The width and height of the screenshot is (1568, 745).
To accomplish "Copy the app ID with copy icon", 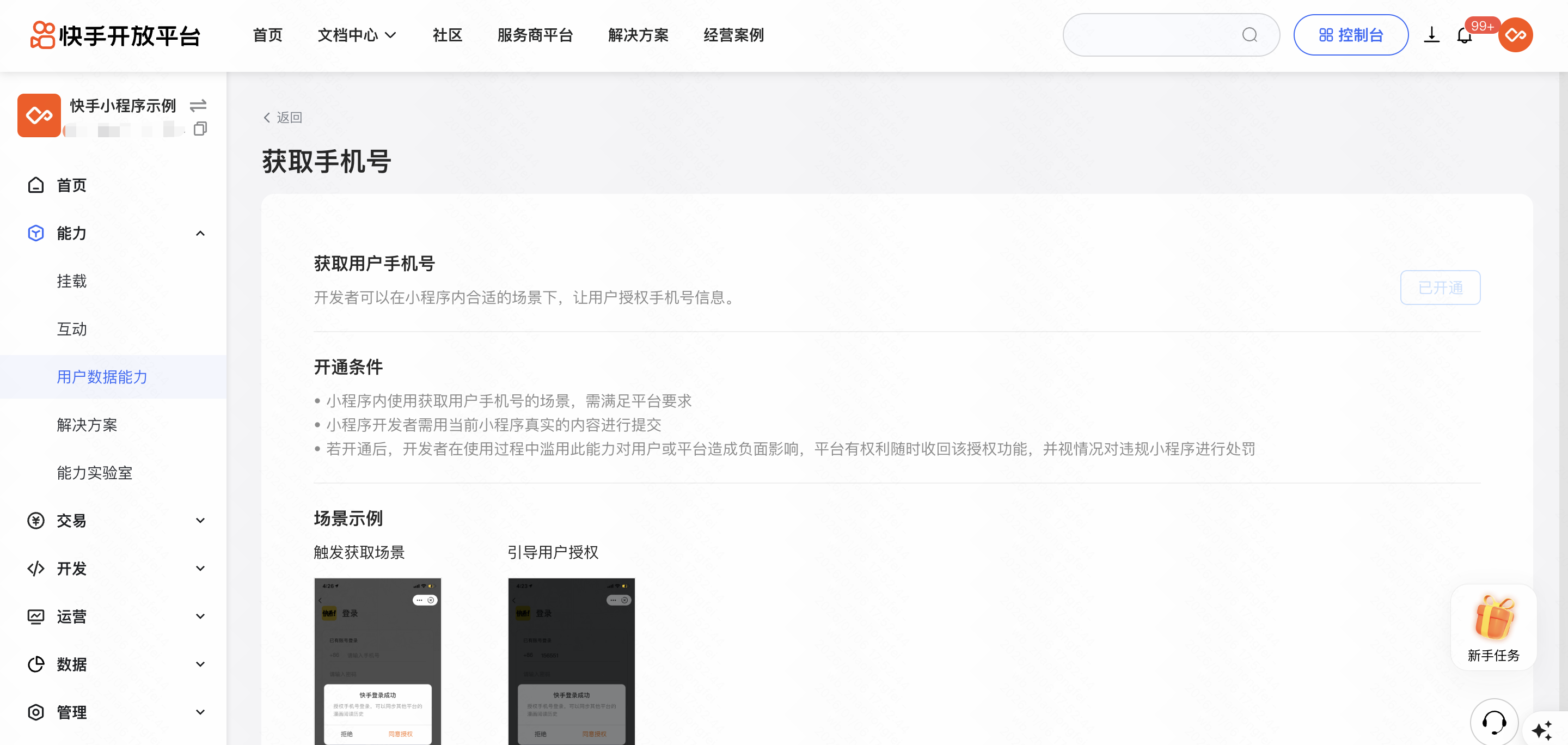I will (x=200, y=129).
